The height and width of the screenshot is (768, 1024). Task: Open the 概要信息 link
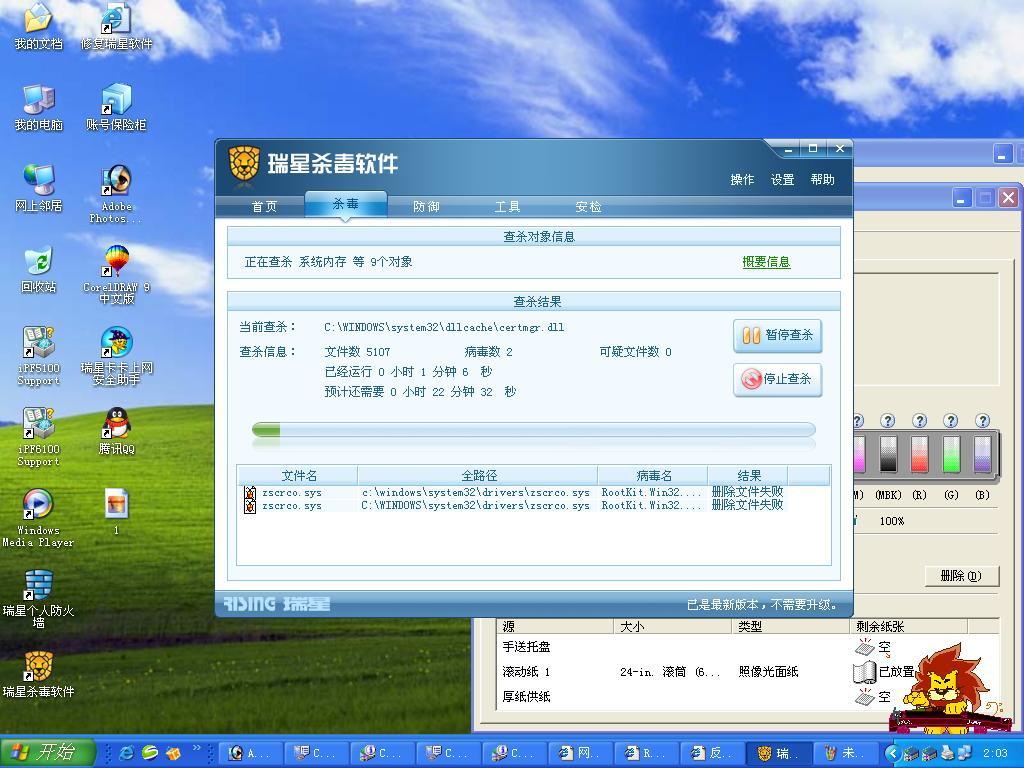(766, 262)
